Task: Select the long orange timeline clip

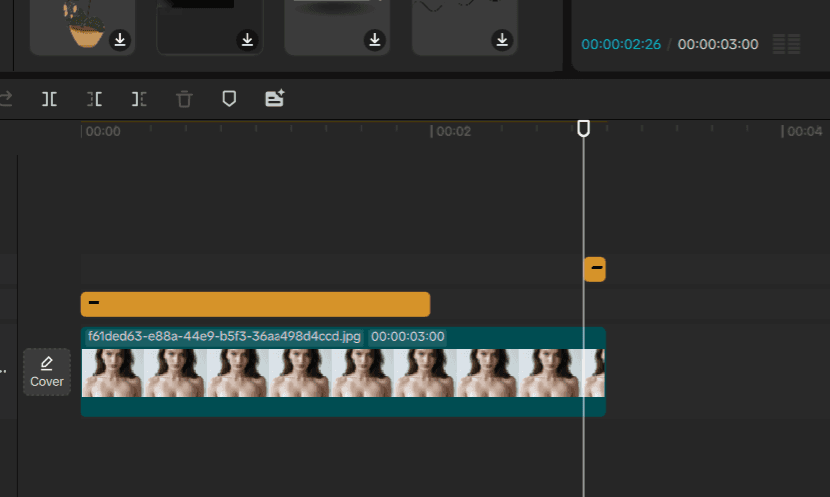Action: click(x=255, y=304)
